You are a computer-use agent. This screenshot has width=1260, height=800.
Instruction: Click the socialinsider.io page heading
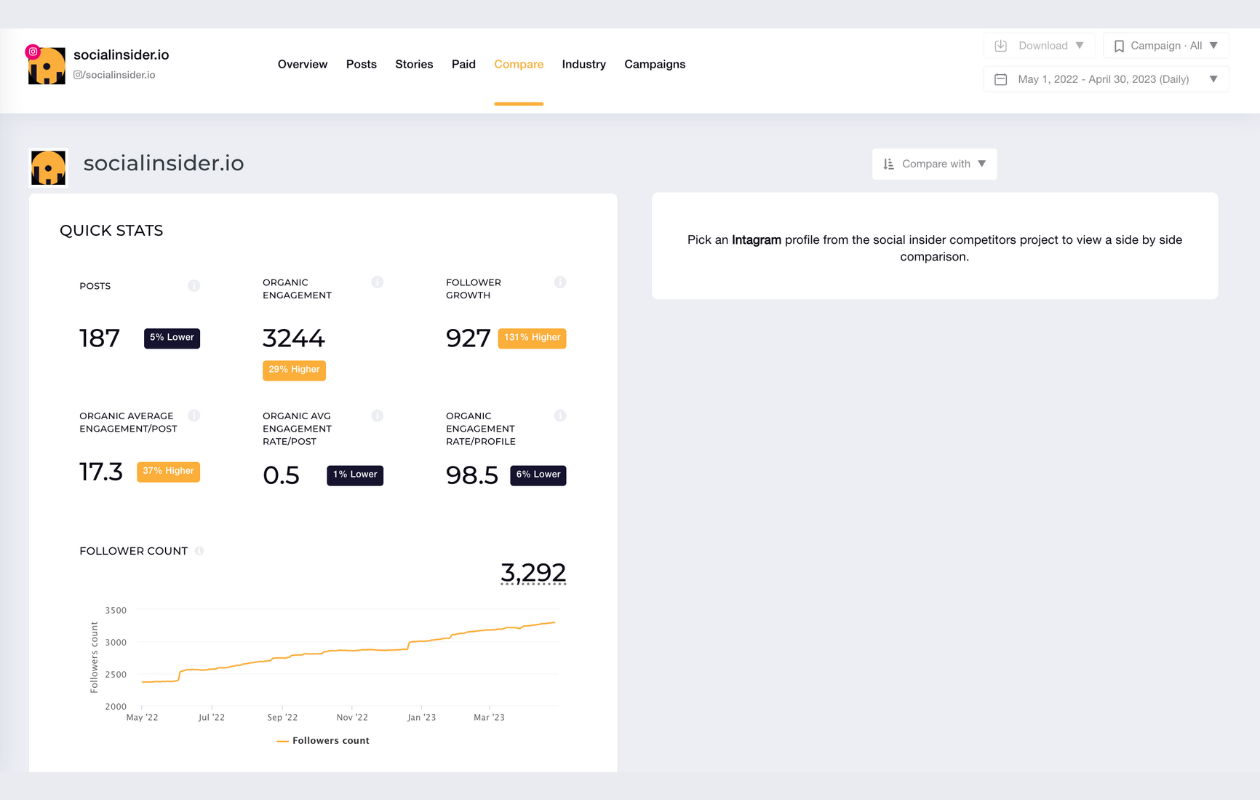click(164, 164)
